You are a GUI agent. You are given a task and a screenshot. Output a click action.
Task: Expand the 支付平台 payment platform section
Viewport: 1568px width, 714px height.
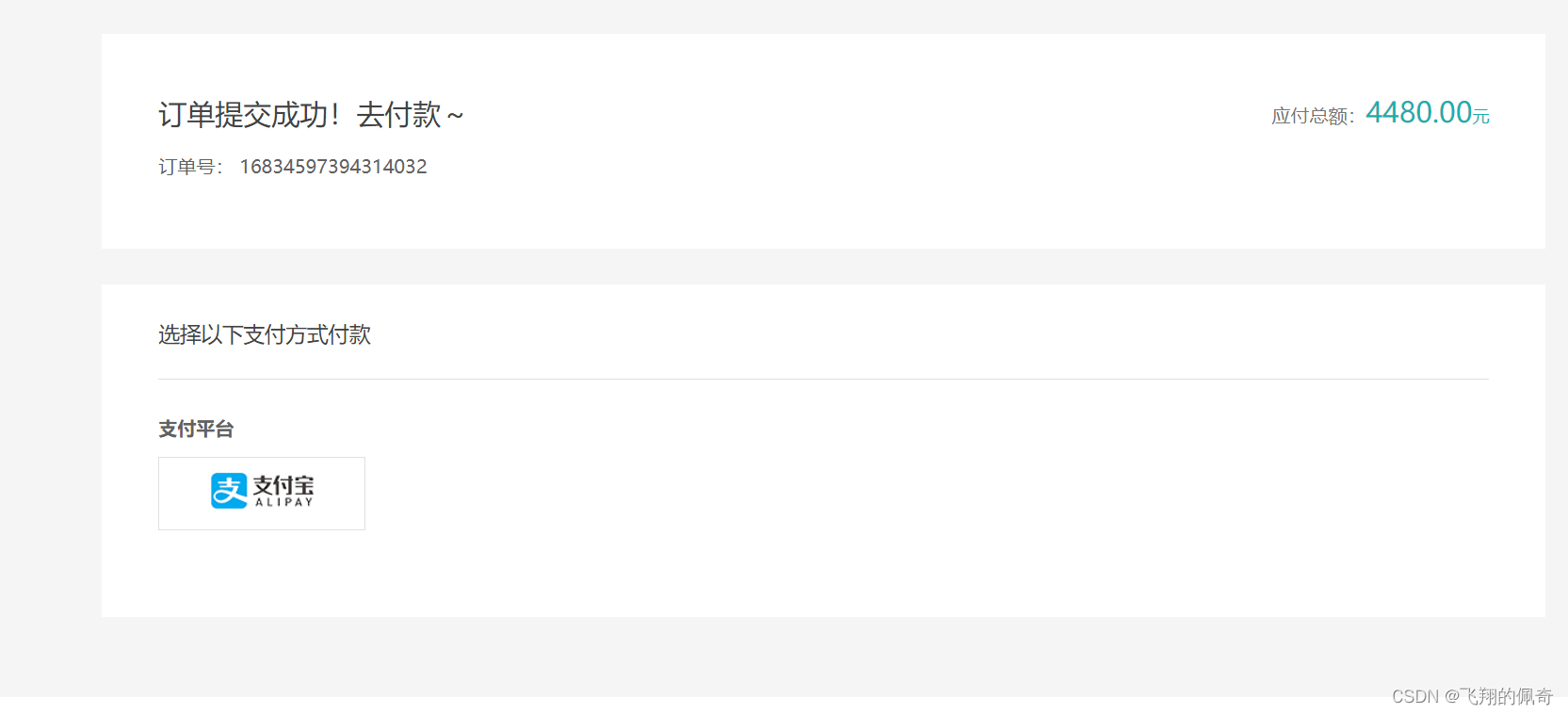click(x=196, y=430)
